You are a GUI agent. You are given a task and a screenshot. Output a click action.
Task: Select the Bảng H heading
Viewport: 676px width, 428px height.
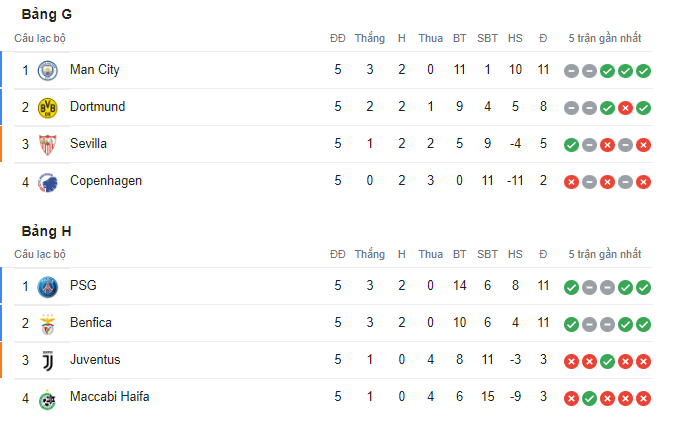46,231
